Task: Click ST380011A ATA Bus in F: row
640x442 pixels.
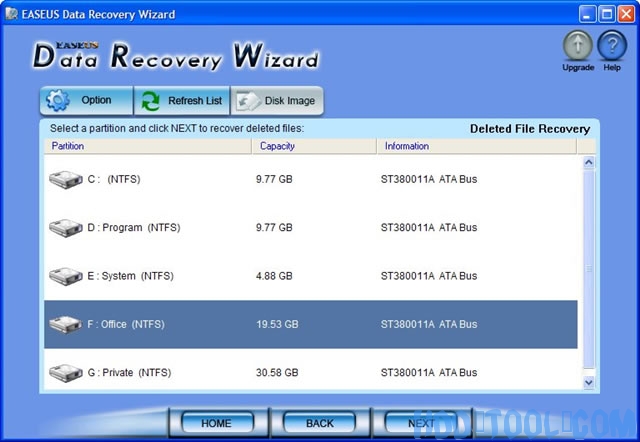Action: [429, 324]
